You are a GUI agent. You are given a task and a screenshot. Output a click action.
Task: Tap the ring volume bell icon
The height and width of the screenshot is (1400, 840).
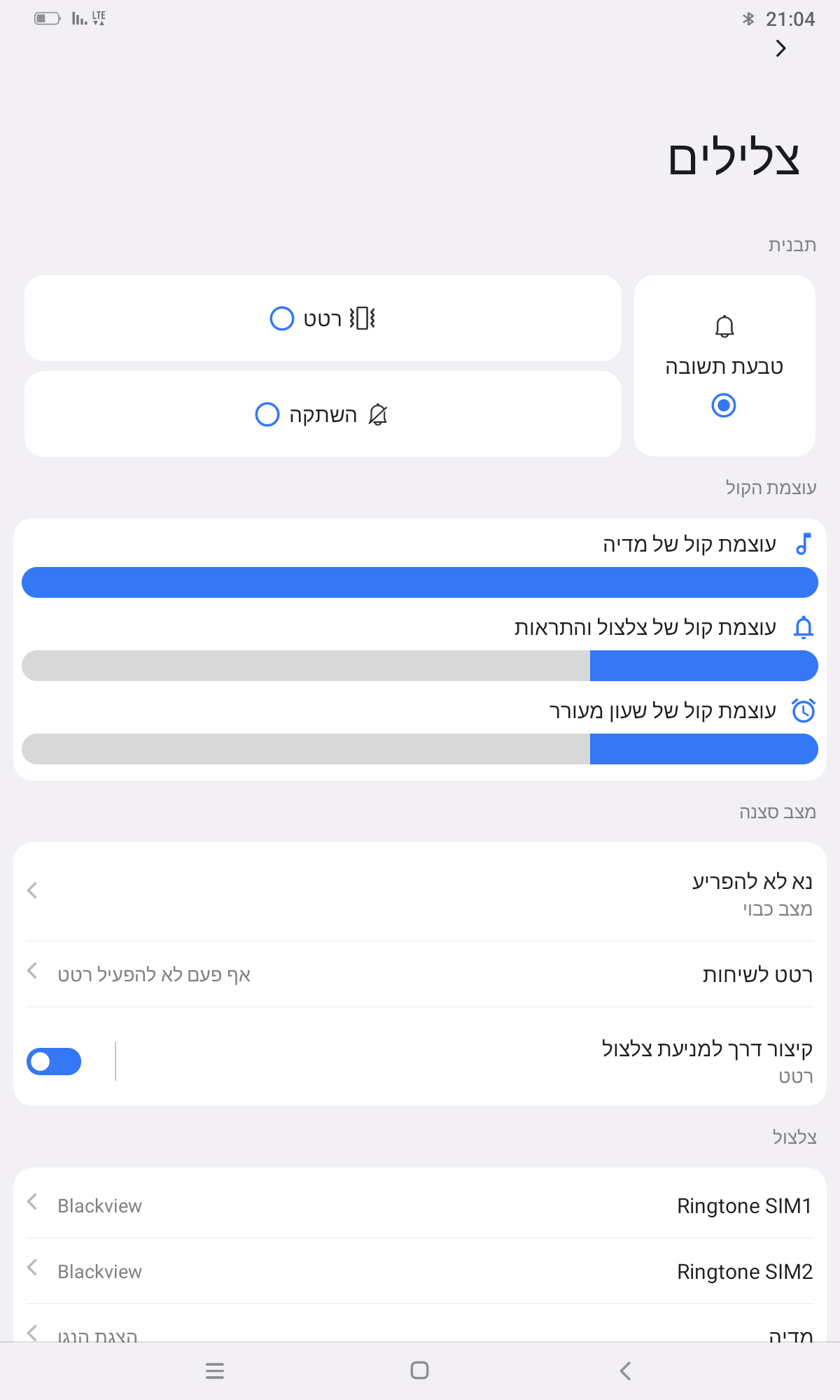[x=803, y=627]
